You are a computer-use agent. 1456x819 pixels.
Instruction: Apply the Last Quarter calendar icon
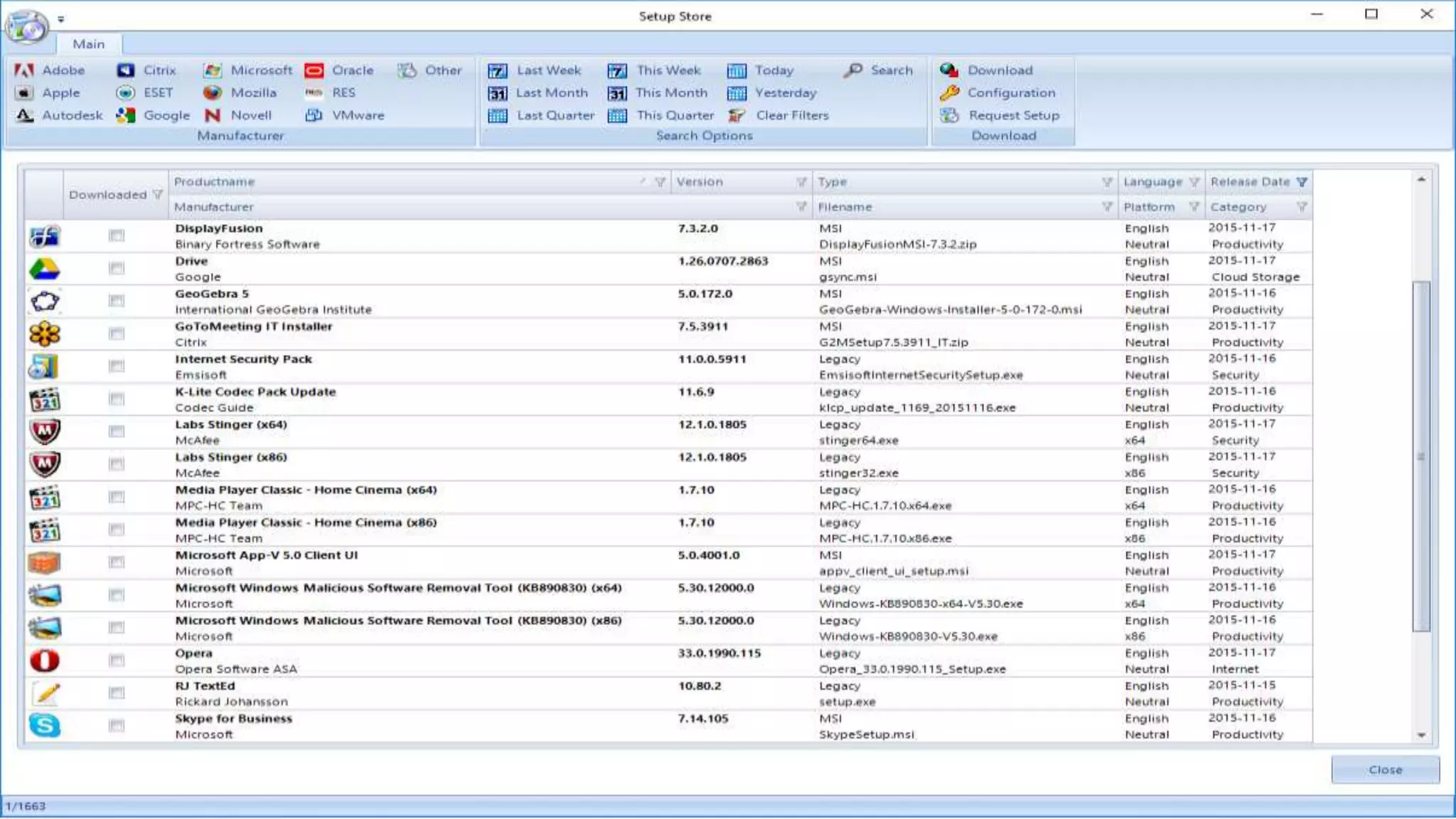(x=498, y=115)
